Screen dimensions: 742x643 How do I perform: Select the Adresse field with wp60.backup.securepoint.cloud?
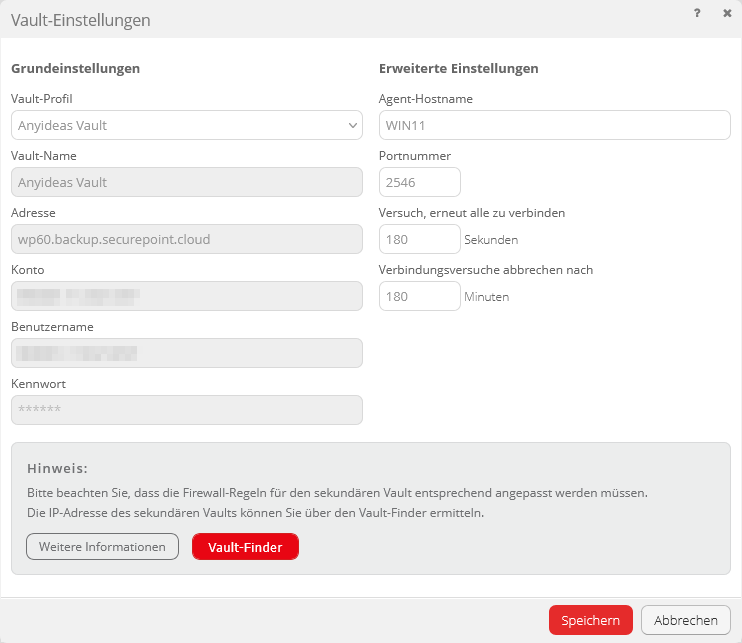coord(186,239)
